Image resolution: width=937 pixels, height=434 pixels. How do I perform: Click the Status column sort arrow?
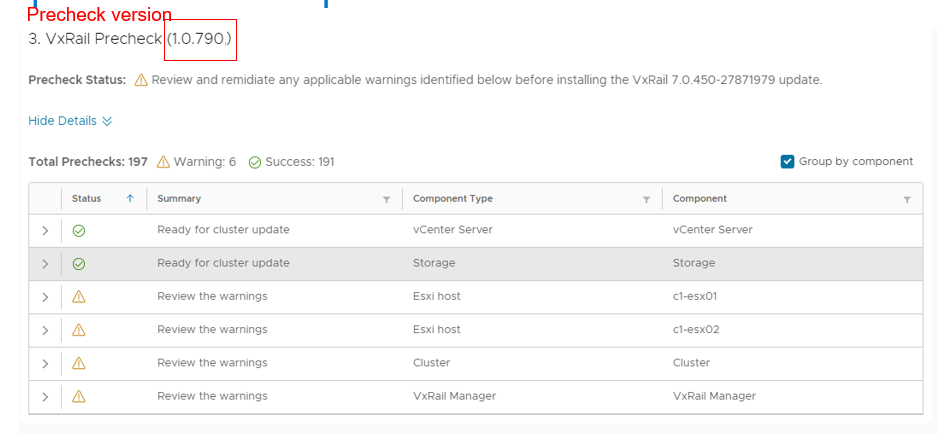(x=130, y=199)
